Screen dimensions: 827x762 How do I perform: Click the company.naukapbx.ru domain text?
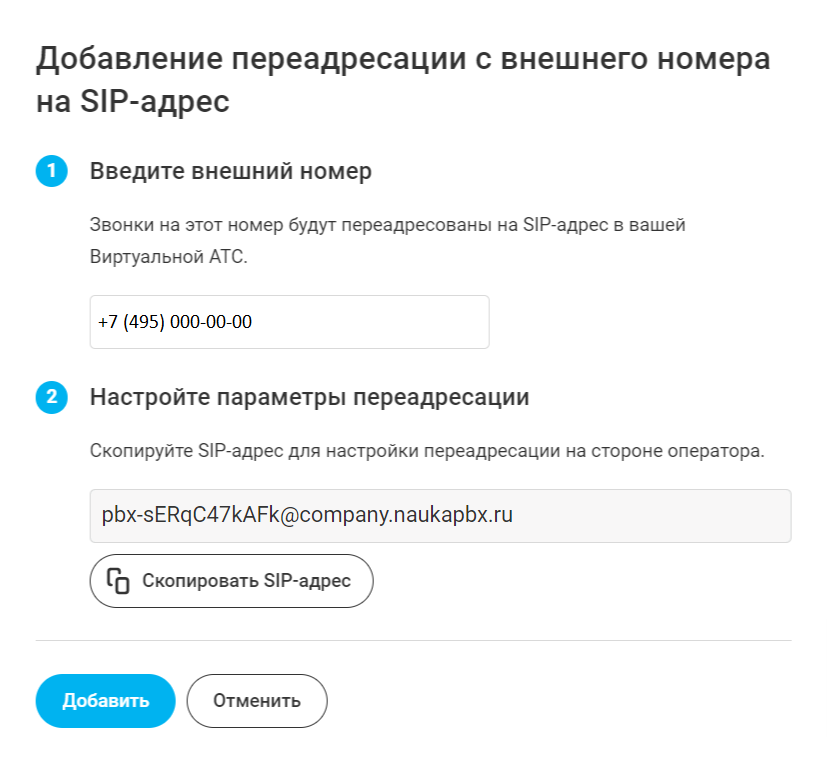point(411,516)
